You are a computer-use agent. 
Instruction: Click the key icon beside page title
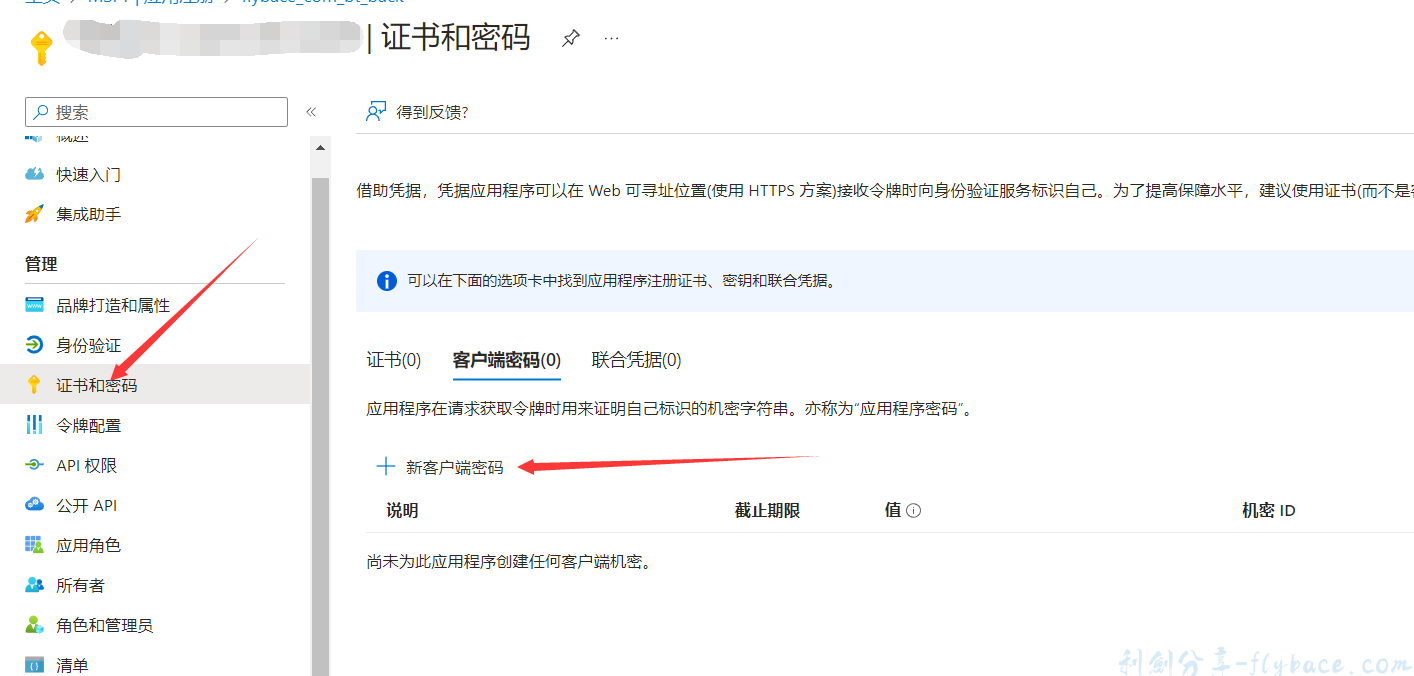coord(40,47)
